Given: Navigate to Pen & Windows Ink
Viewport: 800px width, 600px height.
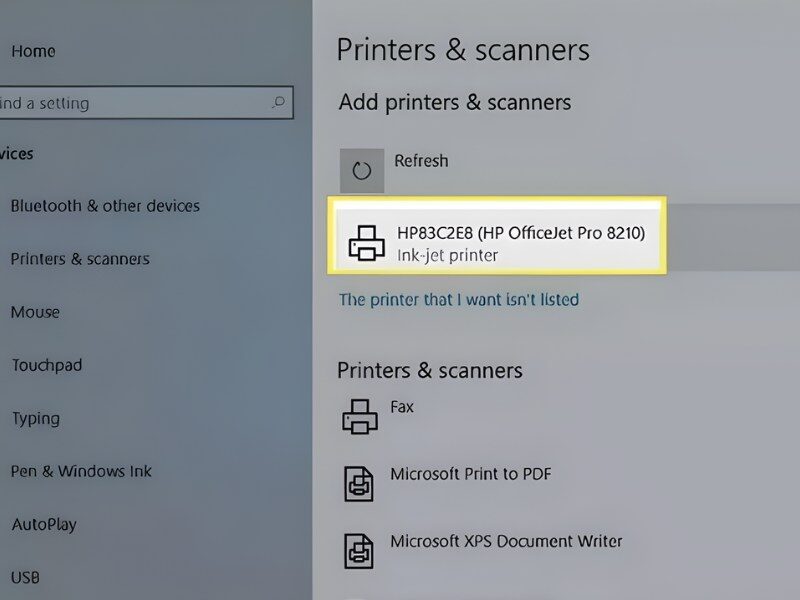Looking at the screenshot, I should coord(81,471).
